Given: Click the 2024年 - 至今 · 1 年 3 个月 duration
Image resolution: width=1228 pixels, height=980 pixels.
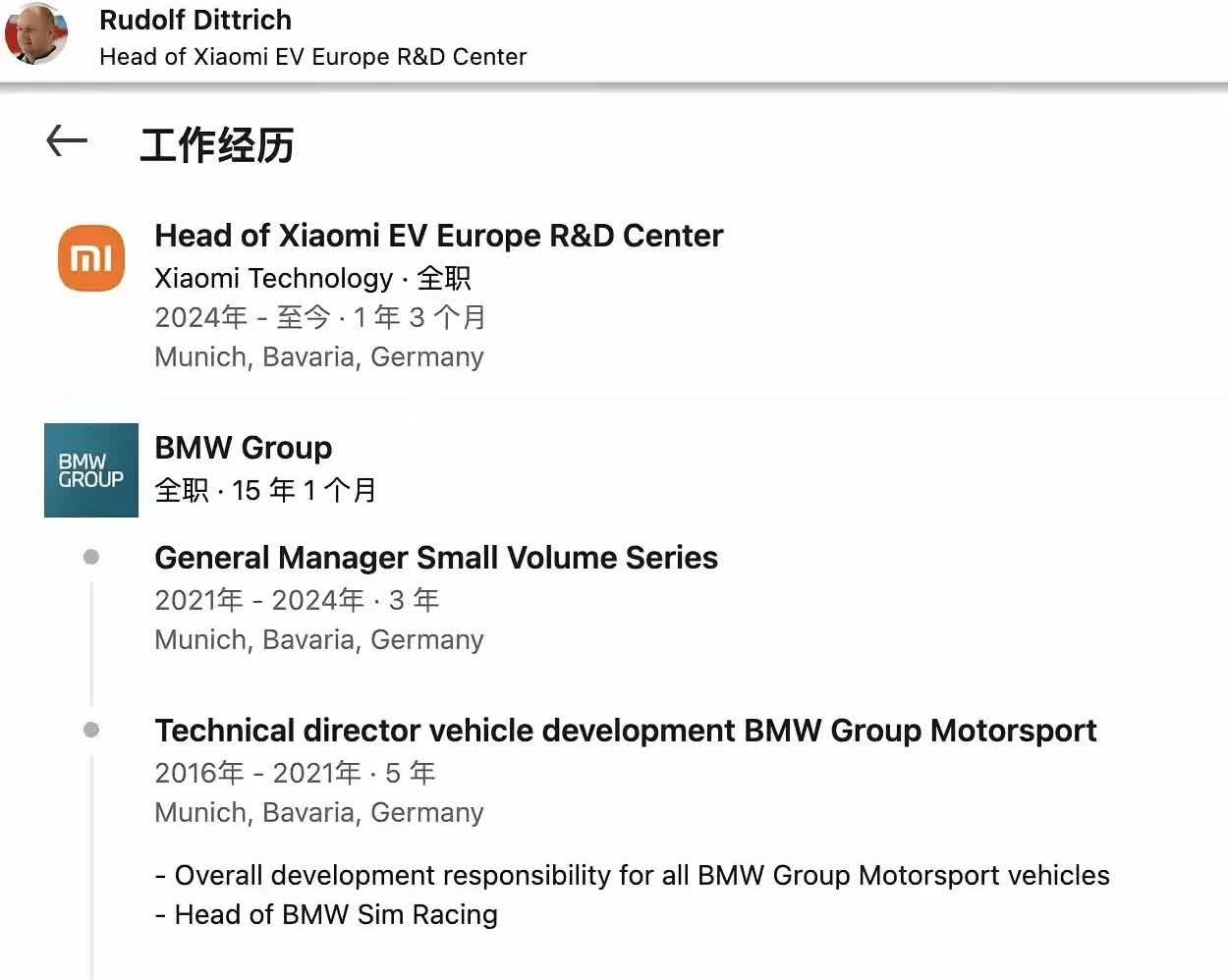Looking at the screenshot, I should (320, 317).
